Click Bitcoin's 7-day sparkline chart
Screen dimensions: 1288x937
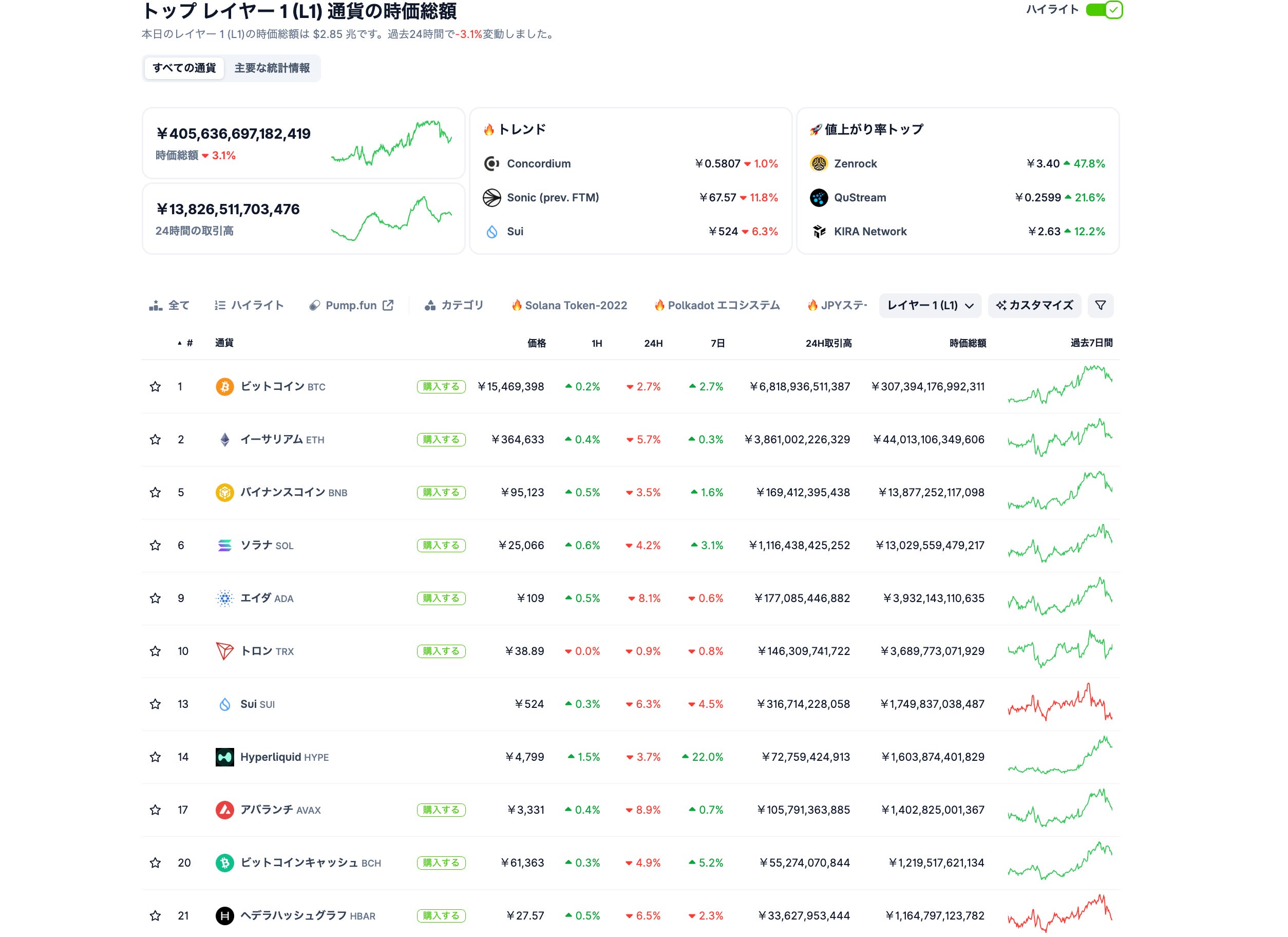pos(1059,385)
